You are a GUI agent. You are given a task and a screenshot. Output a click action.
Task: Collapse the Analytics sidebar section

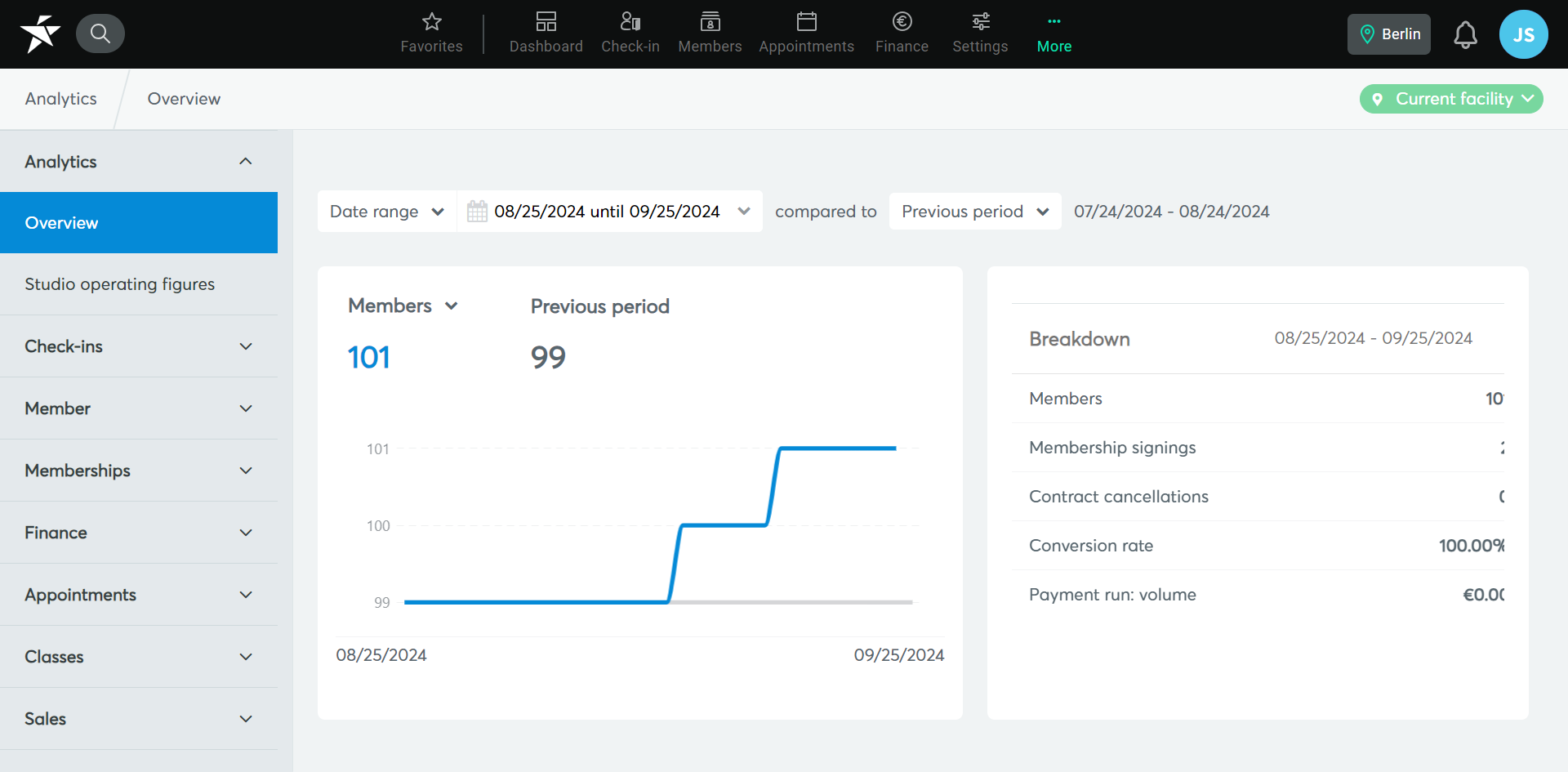click(x=139, y=162)
